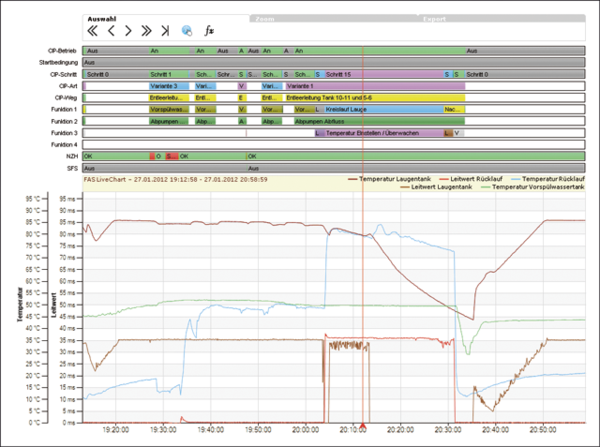The height and width of the screenshot is (447, 600).
Task: Click the vertical Temperatur axis title
Action: click(x=20, y=305)
